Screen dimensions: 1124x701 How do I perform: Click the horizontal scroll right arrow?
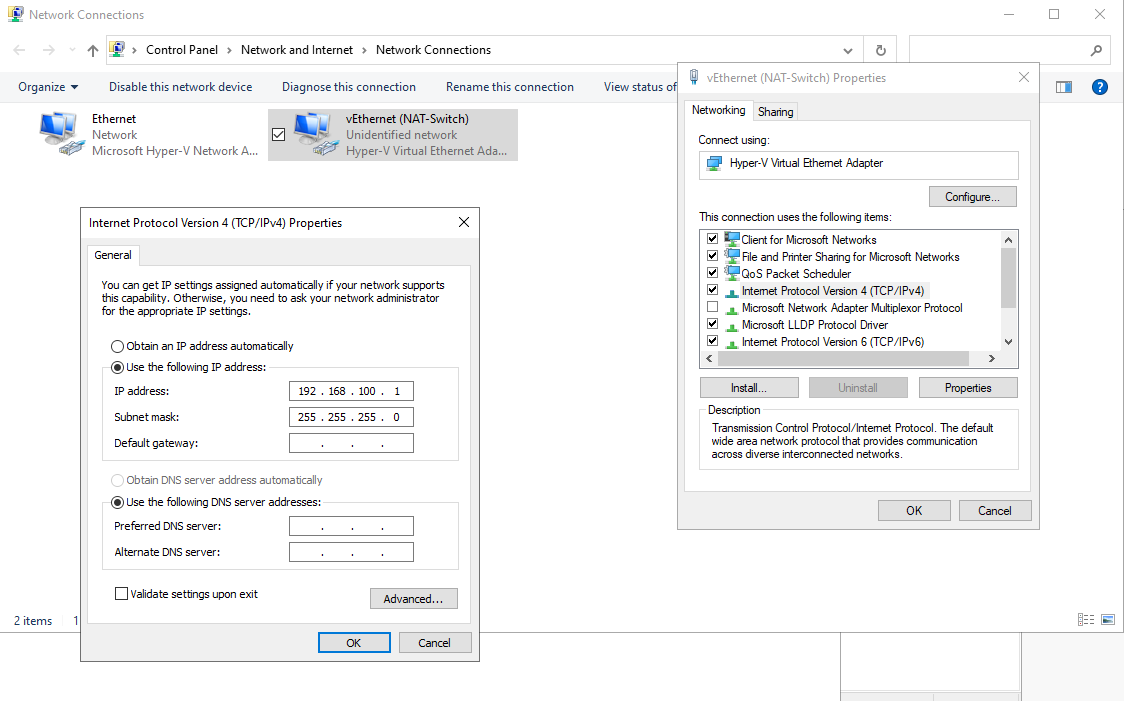(992, 358)
